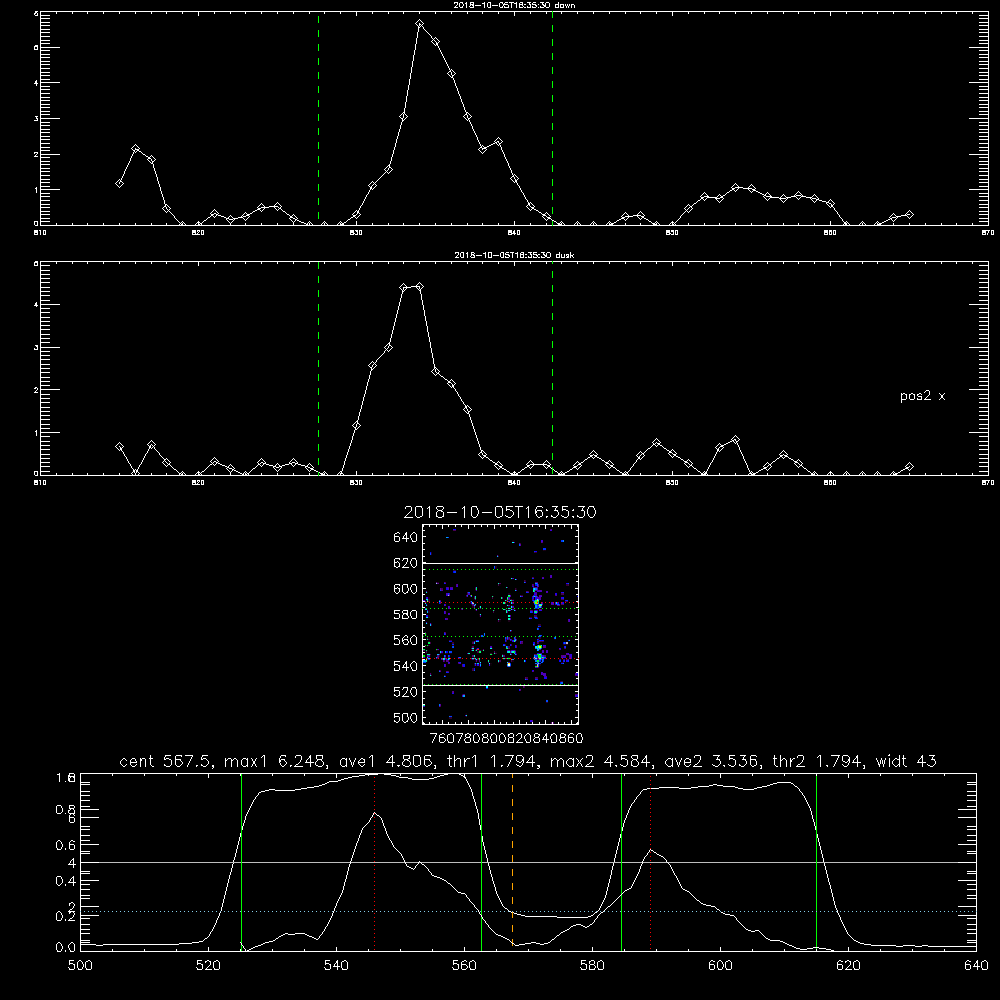Click x-axis label '600' of bottom plot
Viewport: 1000px width, 1000px height.
(720, 966)
